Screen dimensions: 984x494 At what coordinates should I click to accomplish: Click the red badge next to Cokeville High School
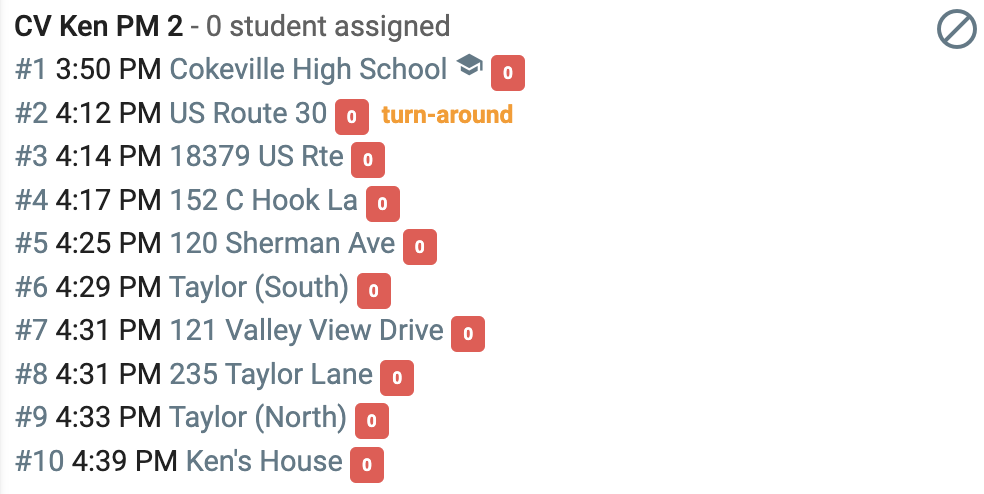[508, 73]
